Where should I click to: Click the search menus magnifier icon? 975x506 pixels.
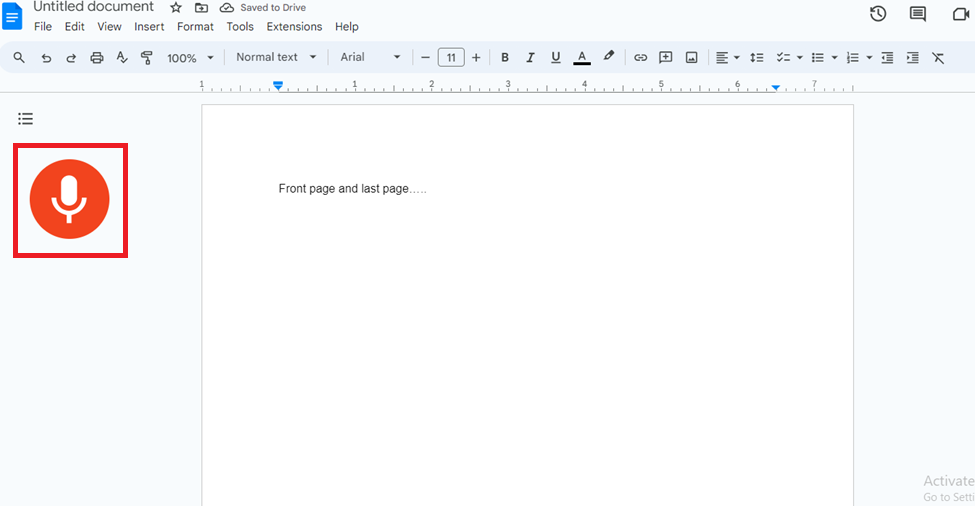(19, 58)
